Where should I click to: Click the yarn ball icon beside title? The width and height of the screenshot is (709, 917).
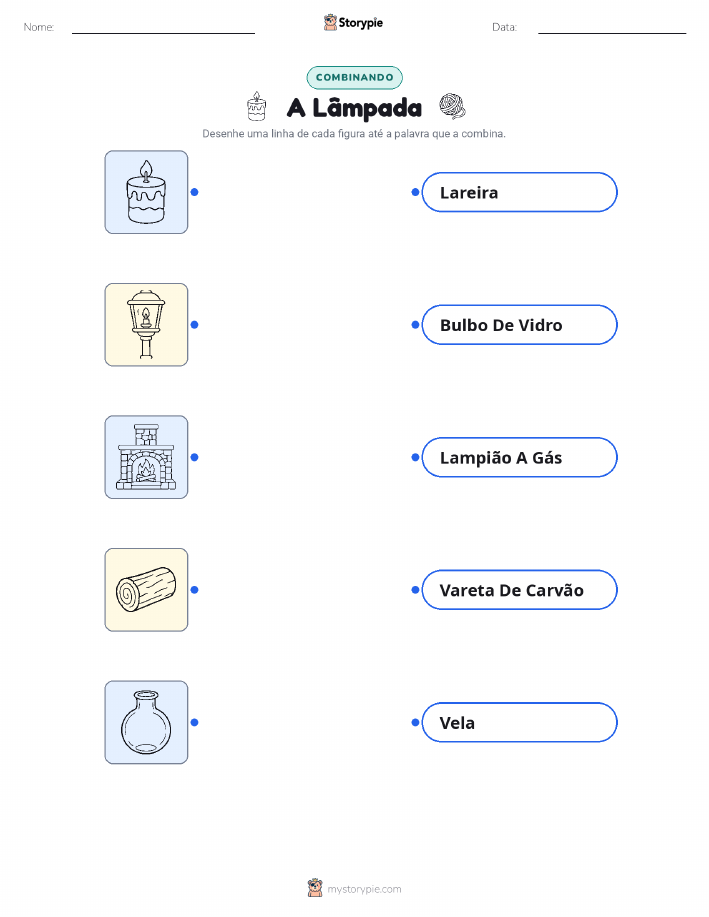pos(452,106)
